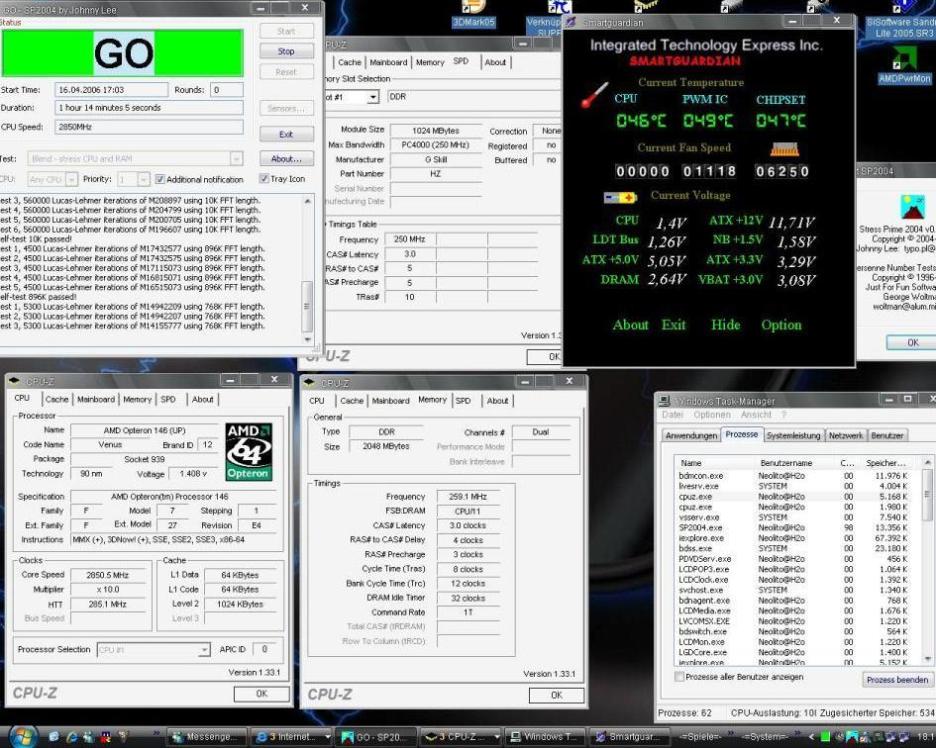Enable Prozesse aller Benutzer anzeigen

click(x=679, y=677)
